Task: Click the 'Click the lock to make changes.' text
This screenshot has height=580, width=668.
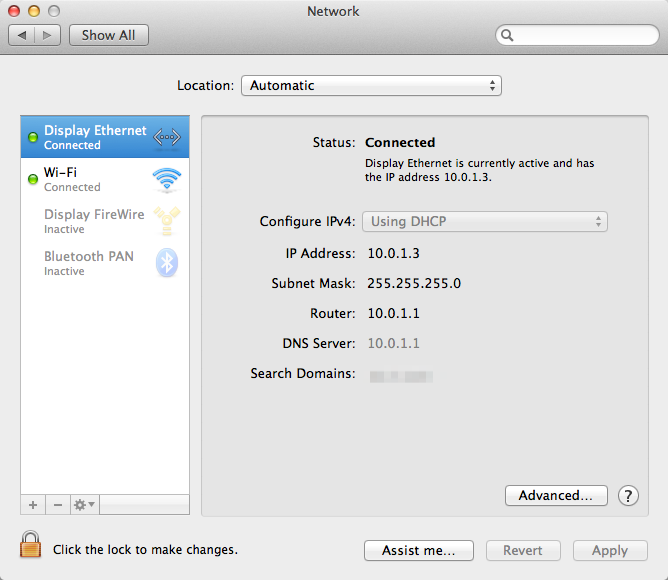Action: click(x=145, y=550)
